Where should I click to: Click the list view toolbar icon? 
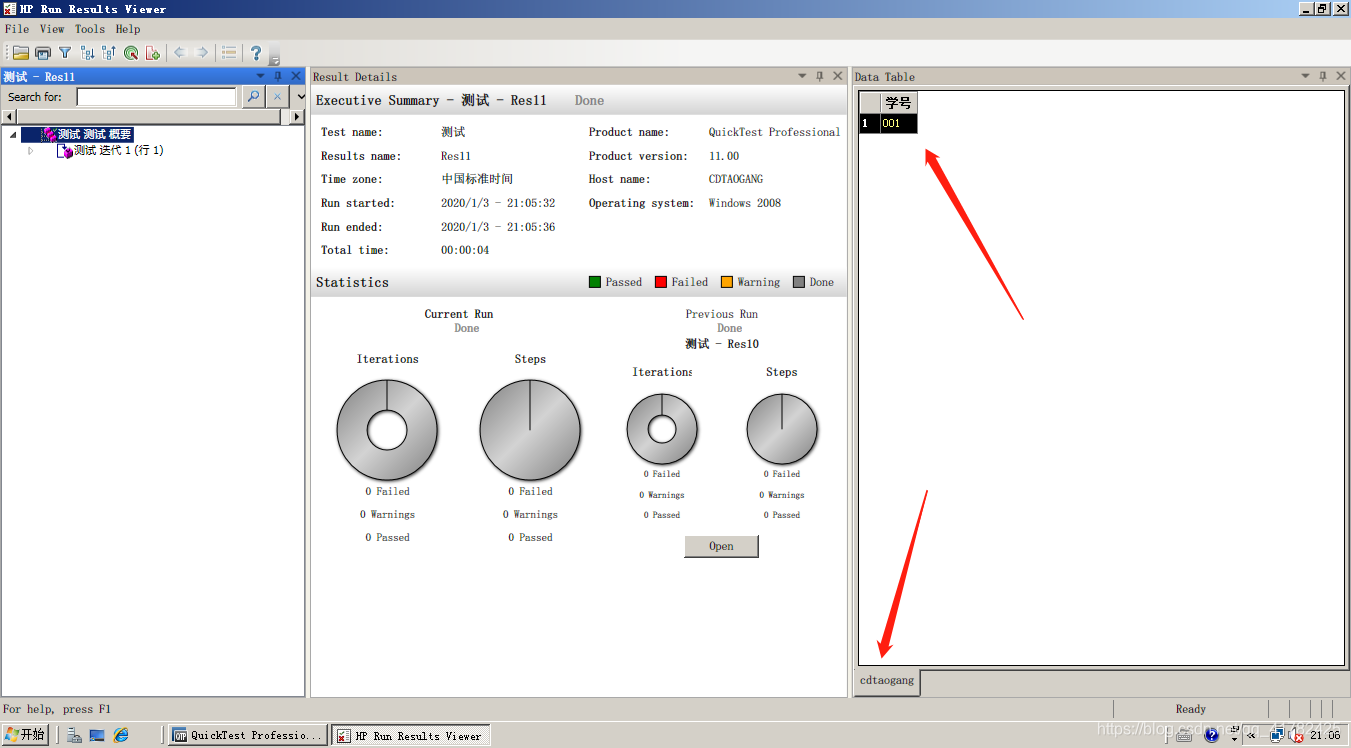(x=229, y=53)
